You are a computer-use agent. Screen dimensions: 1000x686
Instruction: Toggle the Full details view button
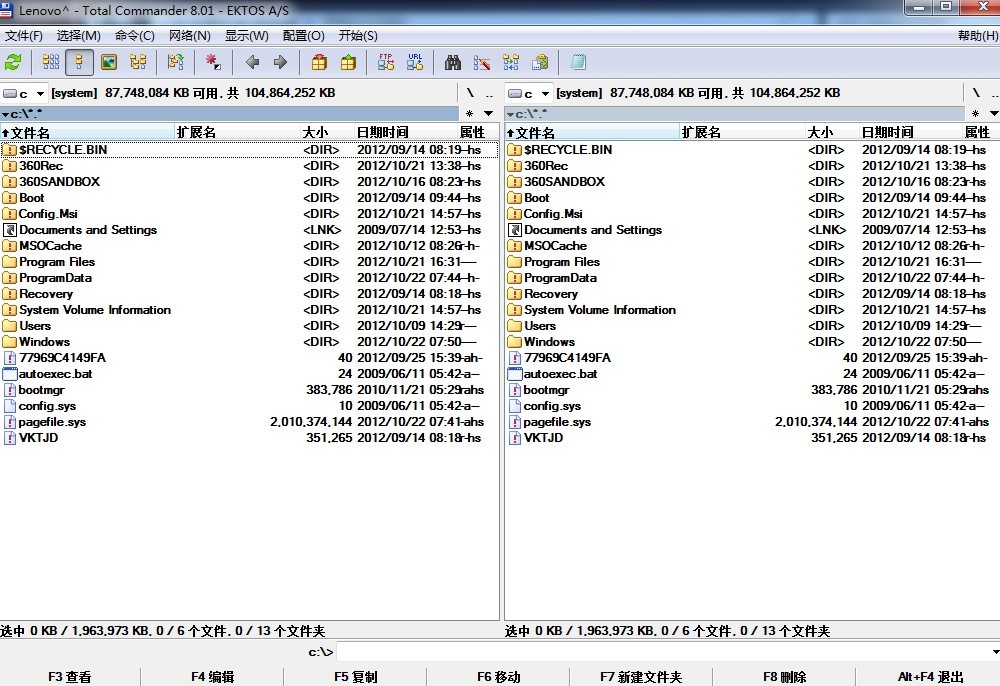tap(79, 62)
